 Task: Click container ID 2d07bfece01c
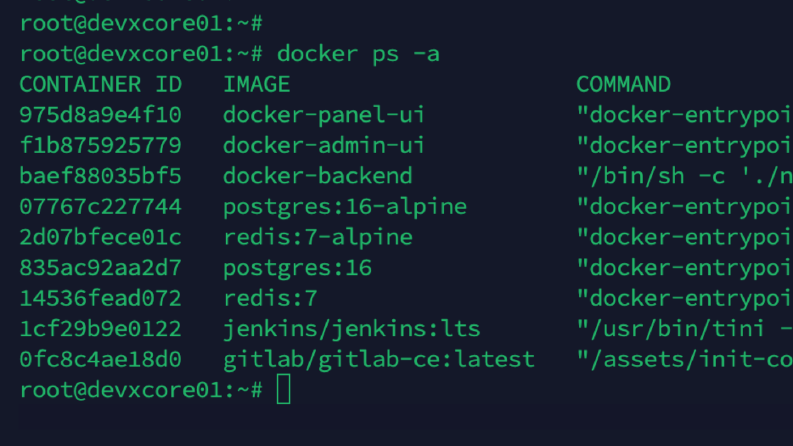[x=100, y=237]
